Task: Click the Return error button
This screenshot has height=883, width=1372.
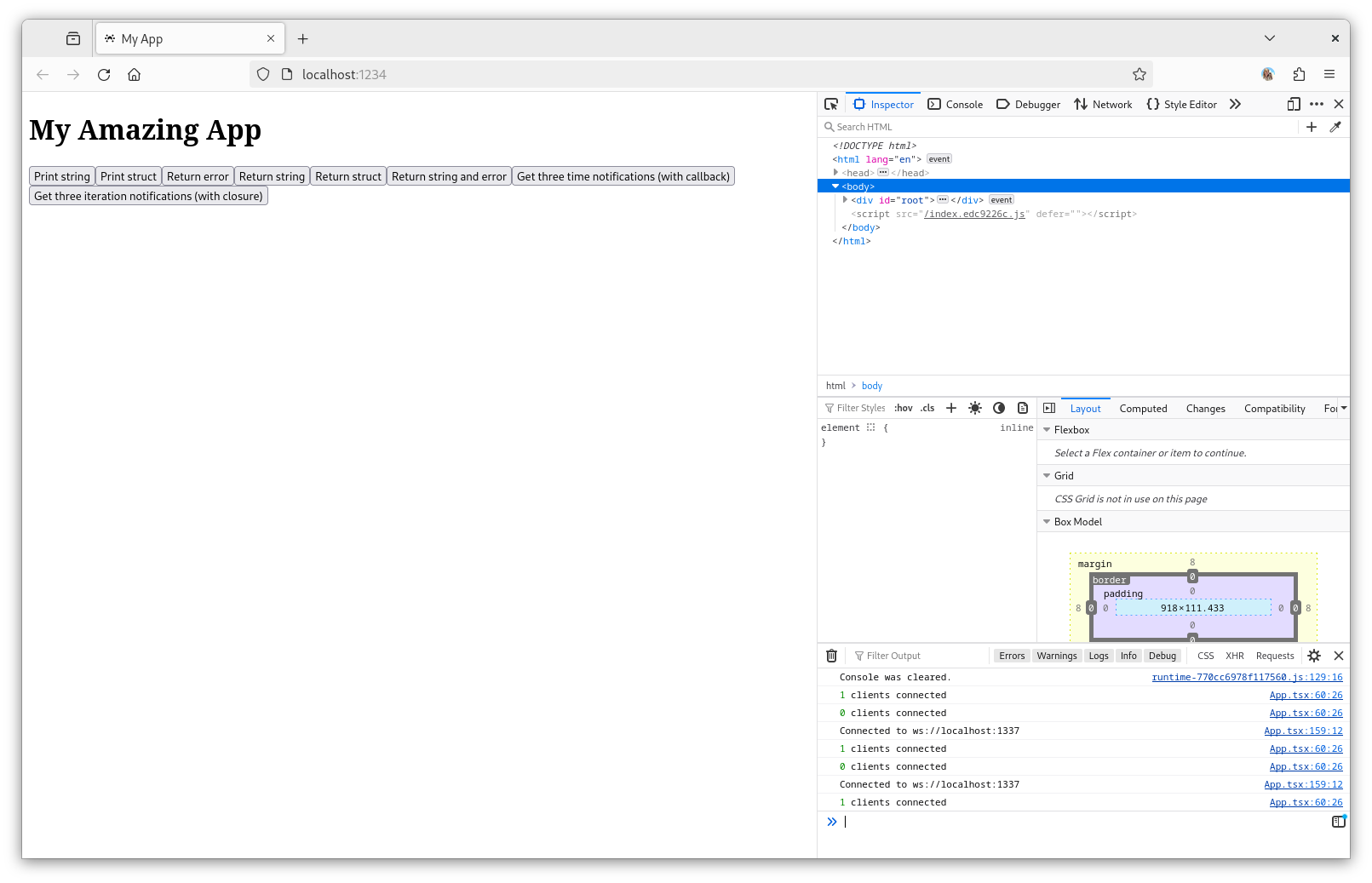Action: (198, 176)
